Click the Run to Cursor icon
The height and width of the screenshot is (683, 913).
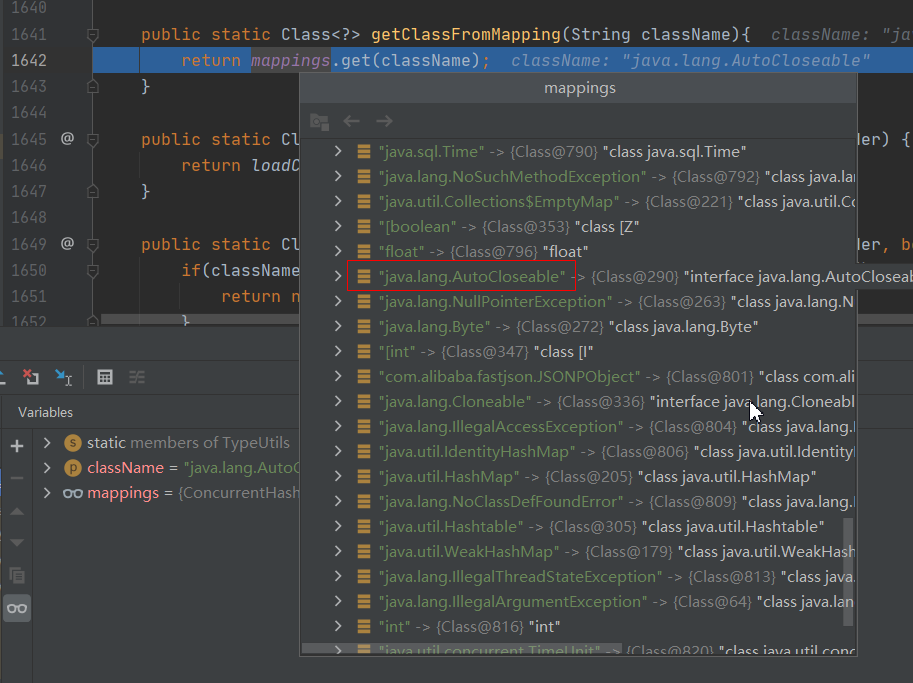point(63,377)
